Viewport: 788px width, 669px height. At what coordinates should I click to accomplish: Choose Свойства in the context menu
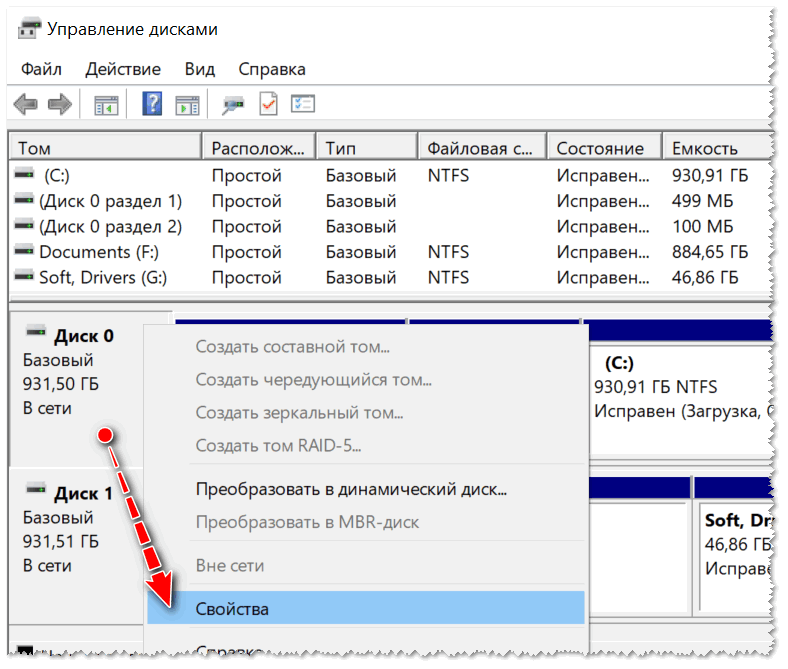tap(366, 608)
